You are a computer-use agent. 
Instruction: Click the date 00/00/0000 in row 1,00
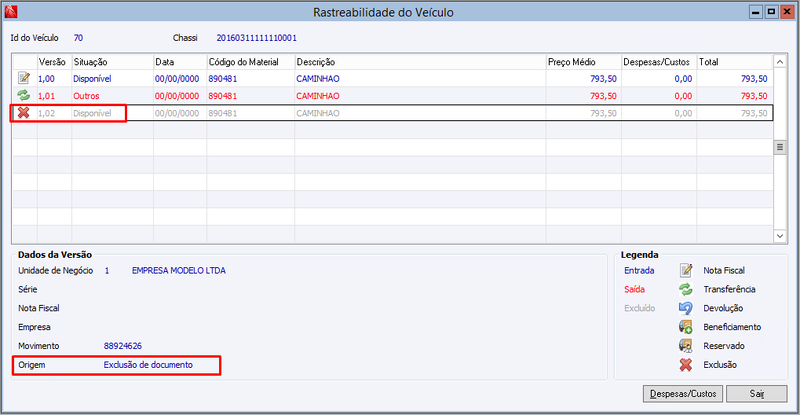click(x=177, y=79)
